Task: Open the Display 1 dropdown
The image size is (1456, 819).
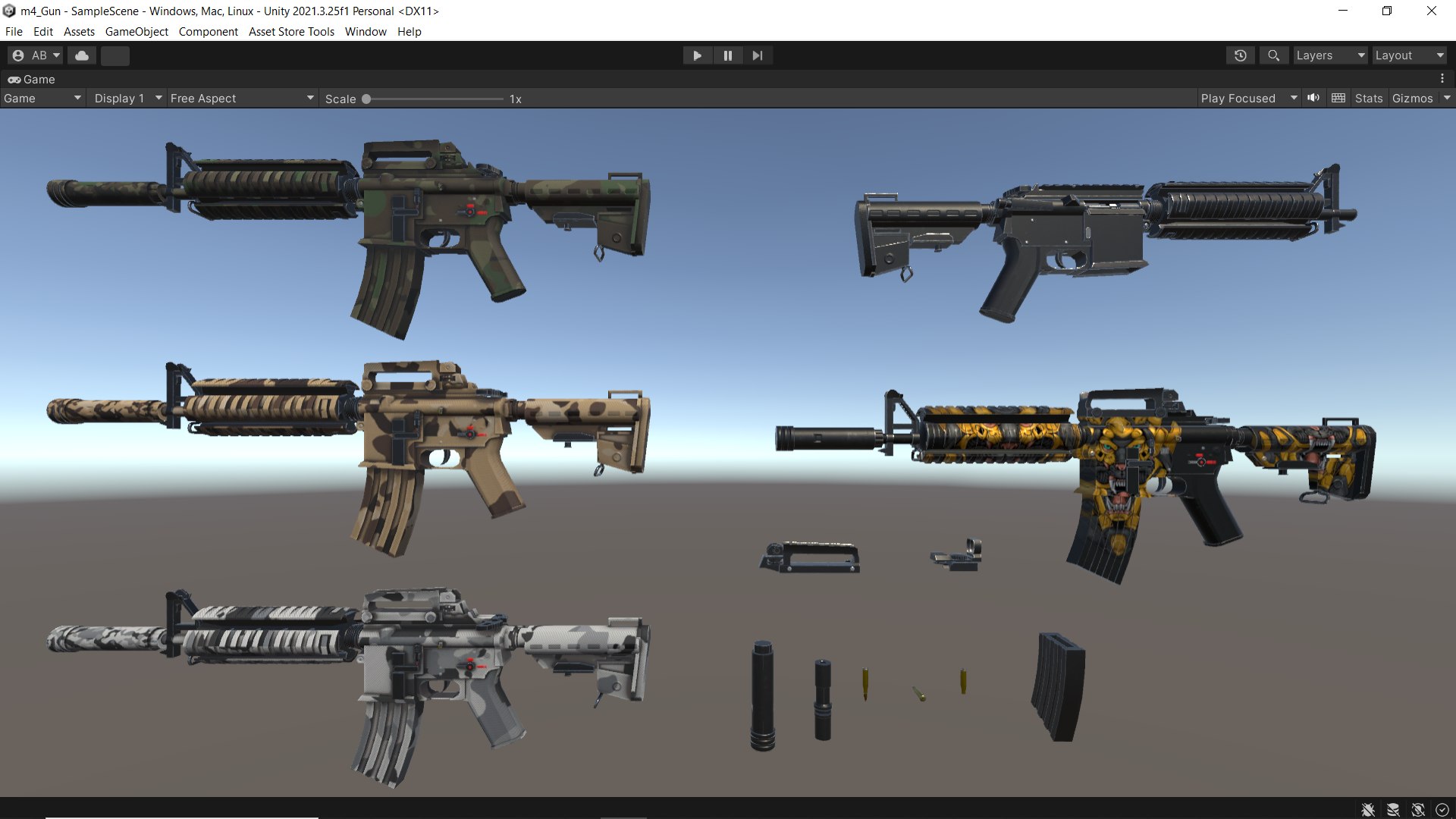Action: pyautogui.click(x=127, y=99)
